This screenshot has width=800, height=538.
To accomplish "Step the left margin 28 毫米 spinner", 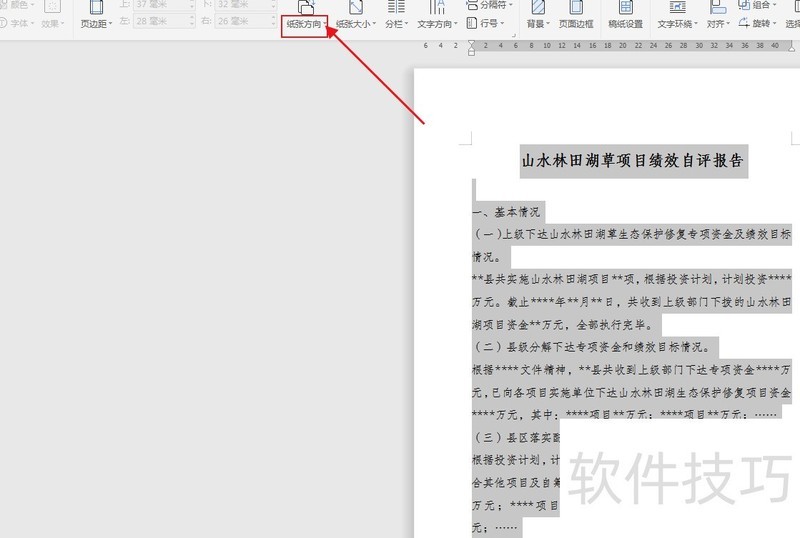I will pos(192,21).
